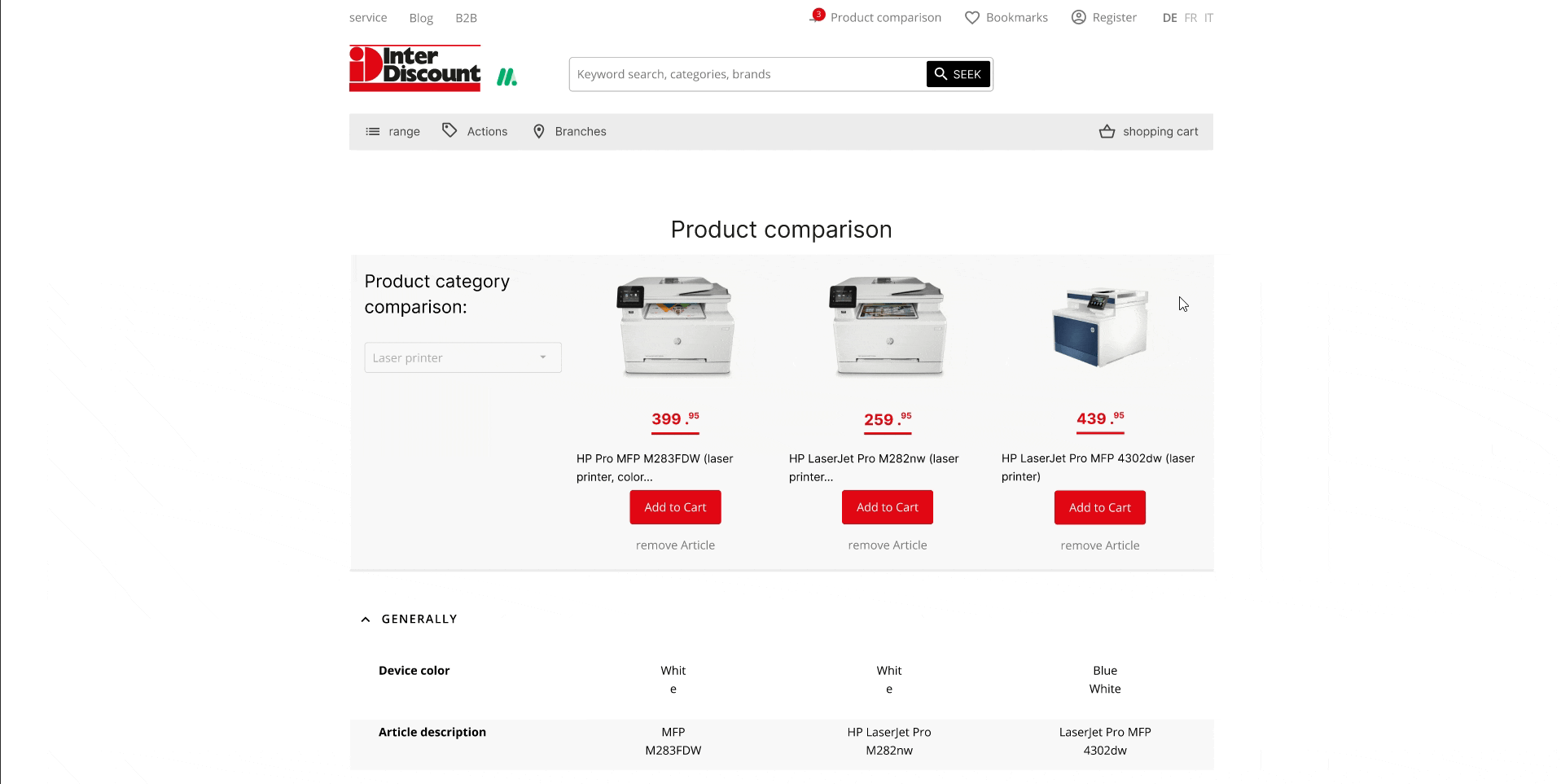Remove the MFP 4302dw article from comparison
Image resolution: width=1561 pixels, height=784 pixels.
tap(1100, 545)
